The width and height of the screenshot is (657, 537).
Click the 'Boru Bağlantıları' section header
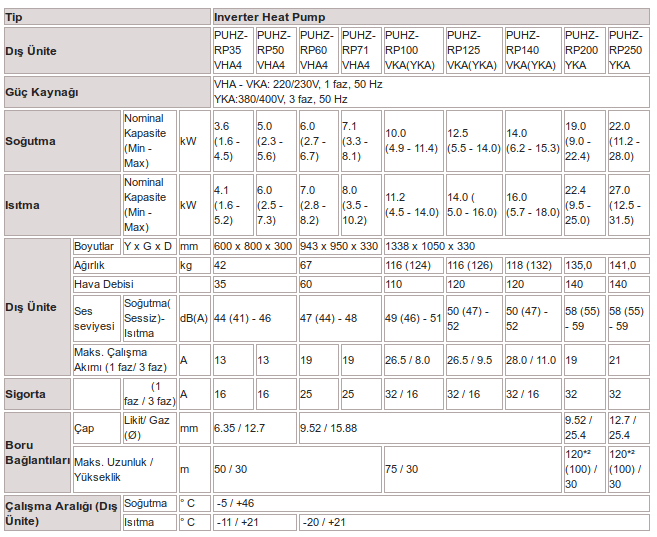(37, 452)
